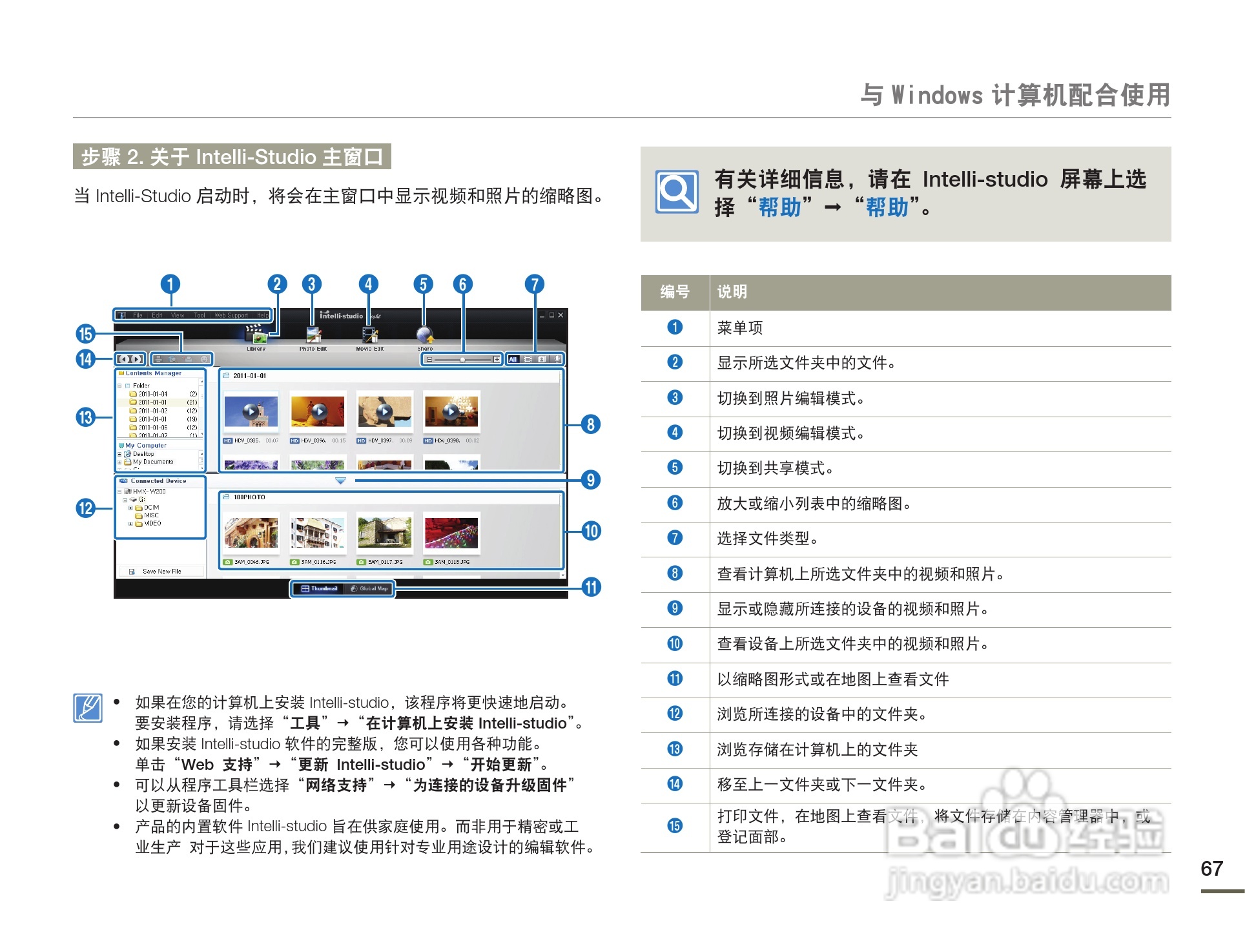Switch to Global Map view
Image resolution: width=1245 pixels, height=952 pixels.
[x=369, y=588]
